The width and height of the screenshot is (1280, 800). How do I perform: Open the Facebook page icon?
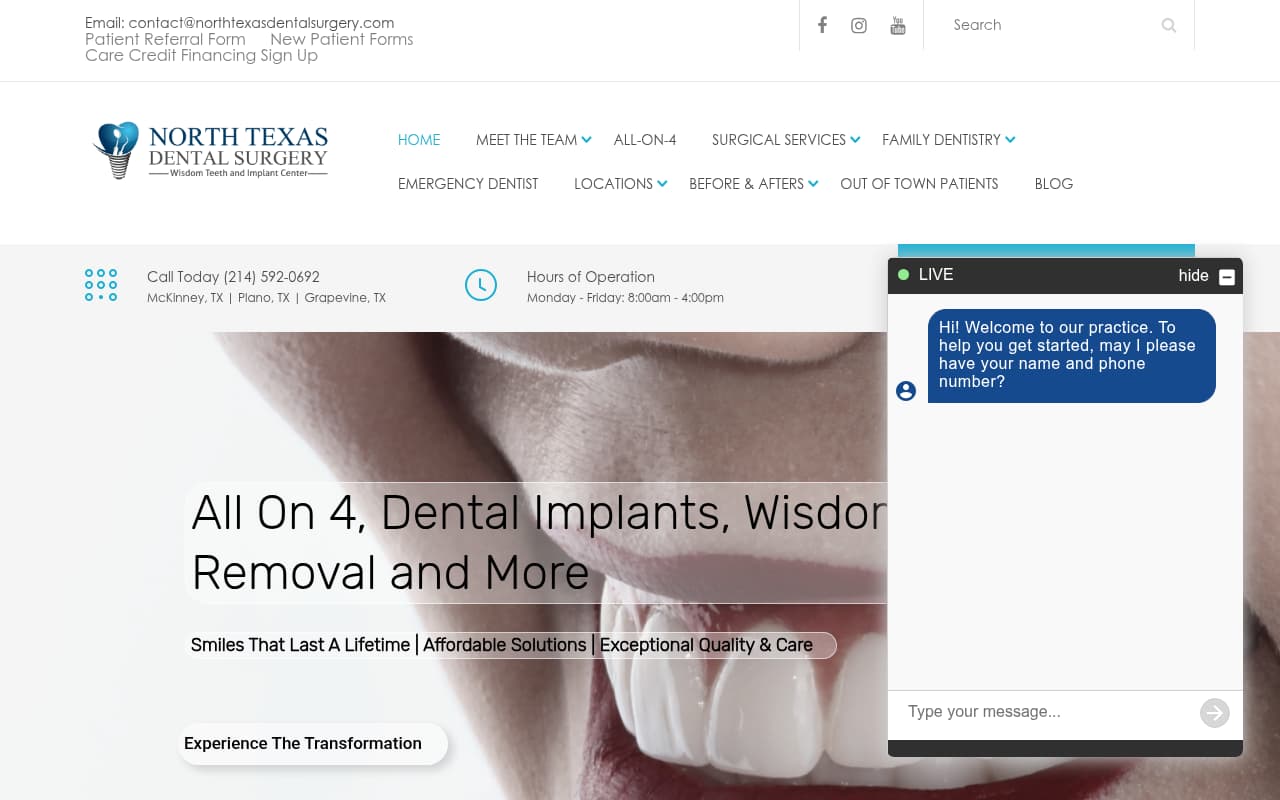(822, 25)
